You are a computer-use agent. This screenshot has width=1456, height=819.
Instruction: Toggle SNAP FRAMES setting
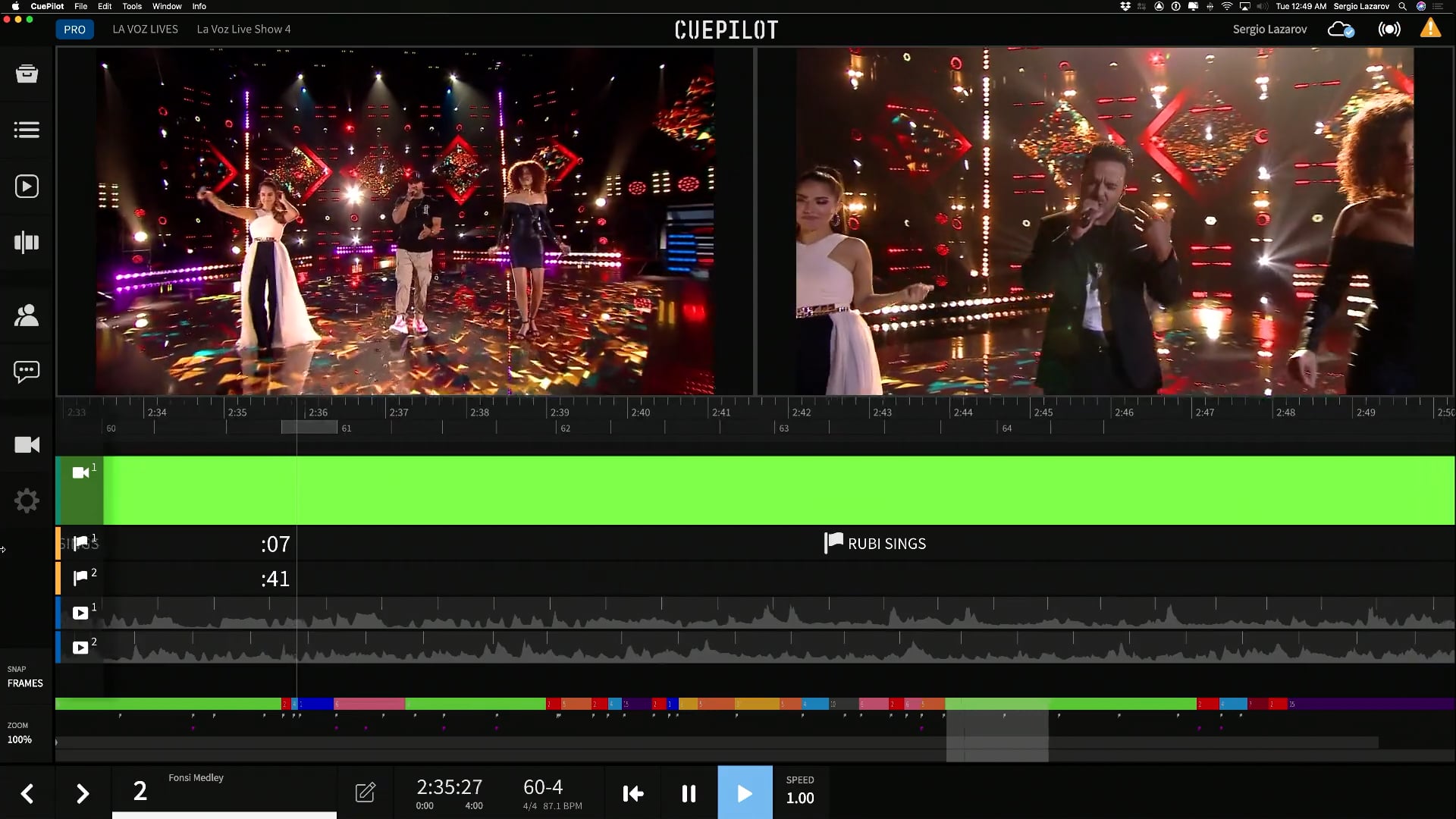click(25, 676)
